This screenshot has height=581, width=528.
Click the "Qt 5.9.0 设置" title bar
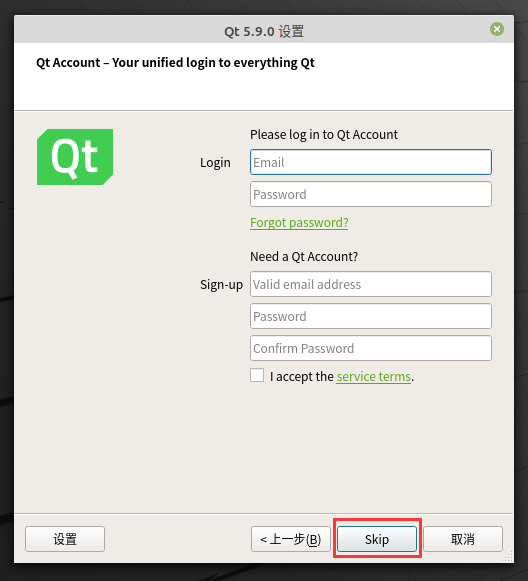pyautogui.click(x=264, y=31)
